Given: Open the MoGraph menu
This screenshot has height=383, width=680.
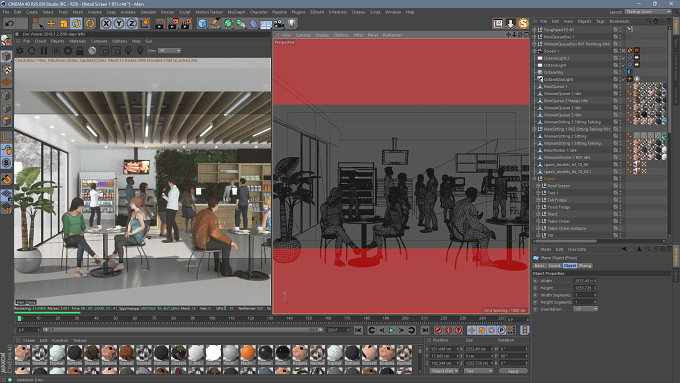Looking at the screenshot, I should (x=236, y=12).
